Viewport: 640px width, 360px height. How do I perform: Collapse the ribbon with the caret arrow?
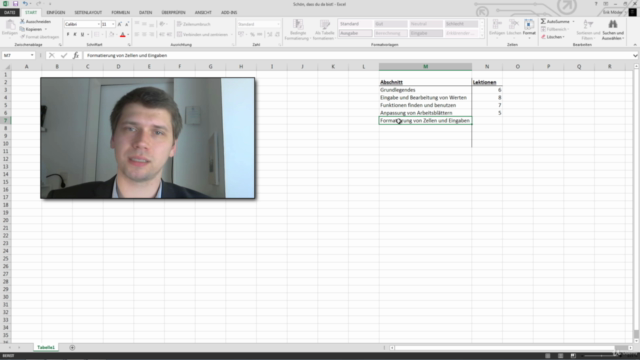(635, 44)
